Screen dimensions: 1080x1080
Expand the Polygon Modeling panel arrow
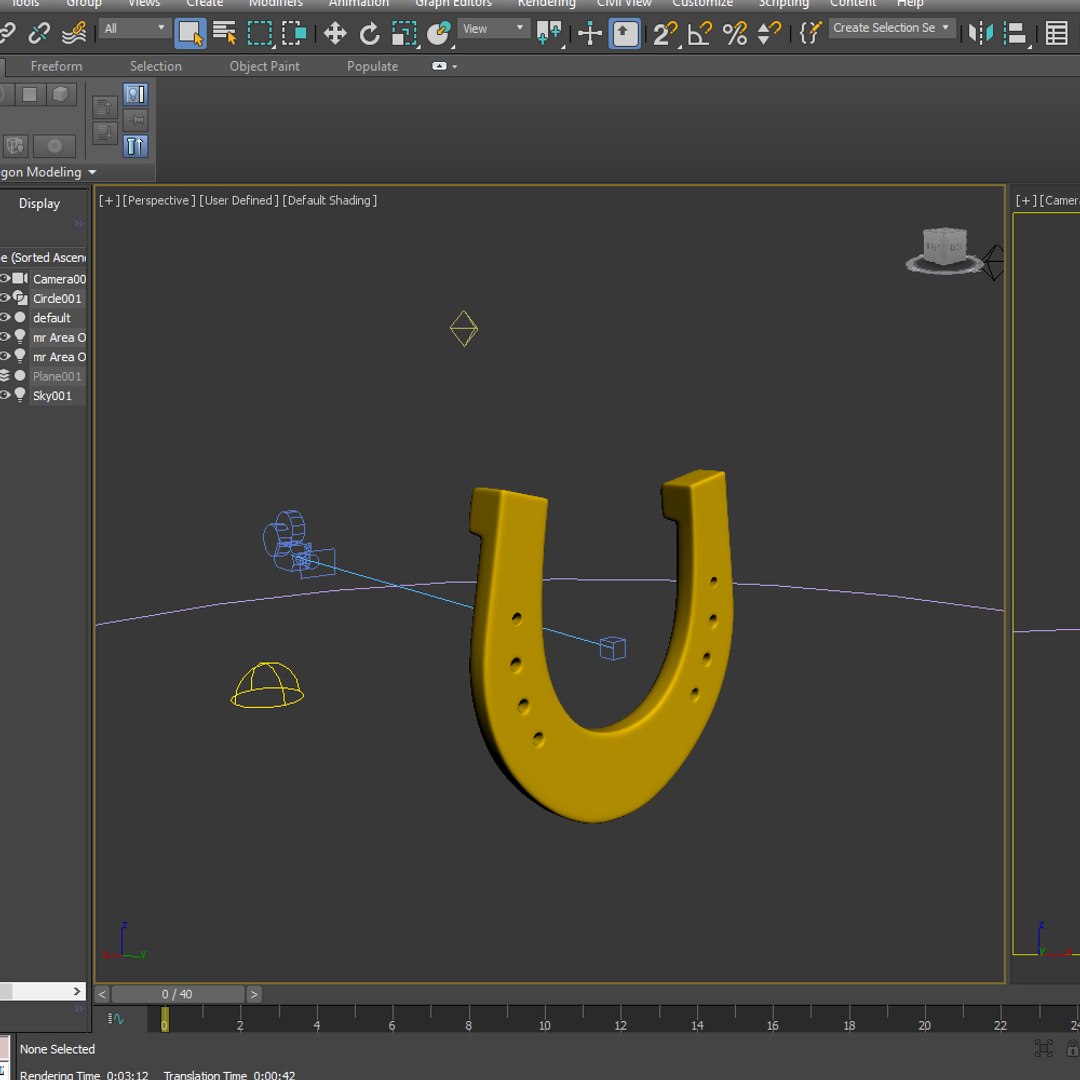click(92, 172)
